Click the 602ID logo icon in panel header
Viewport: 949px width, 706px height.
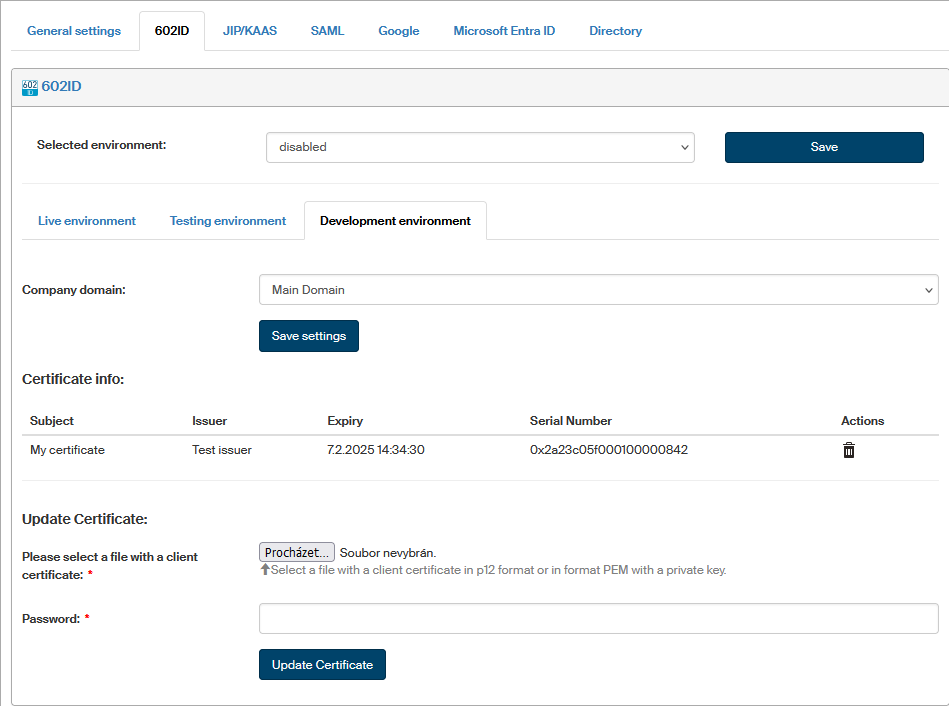[x=30, y=87]
